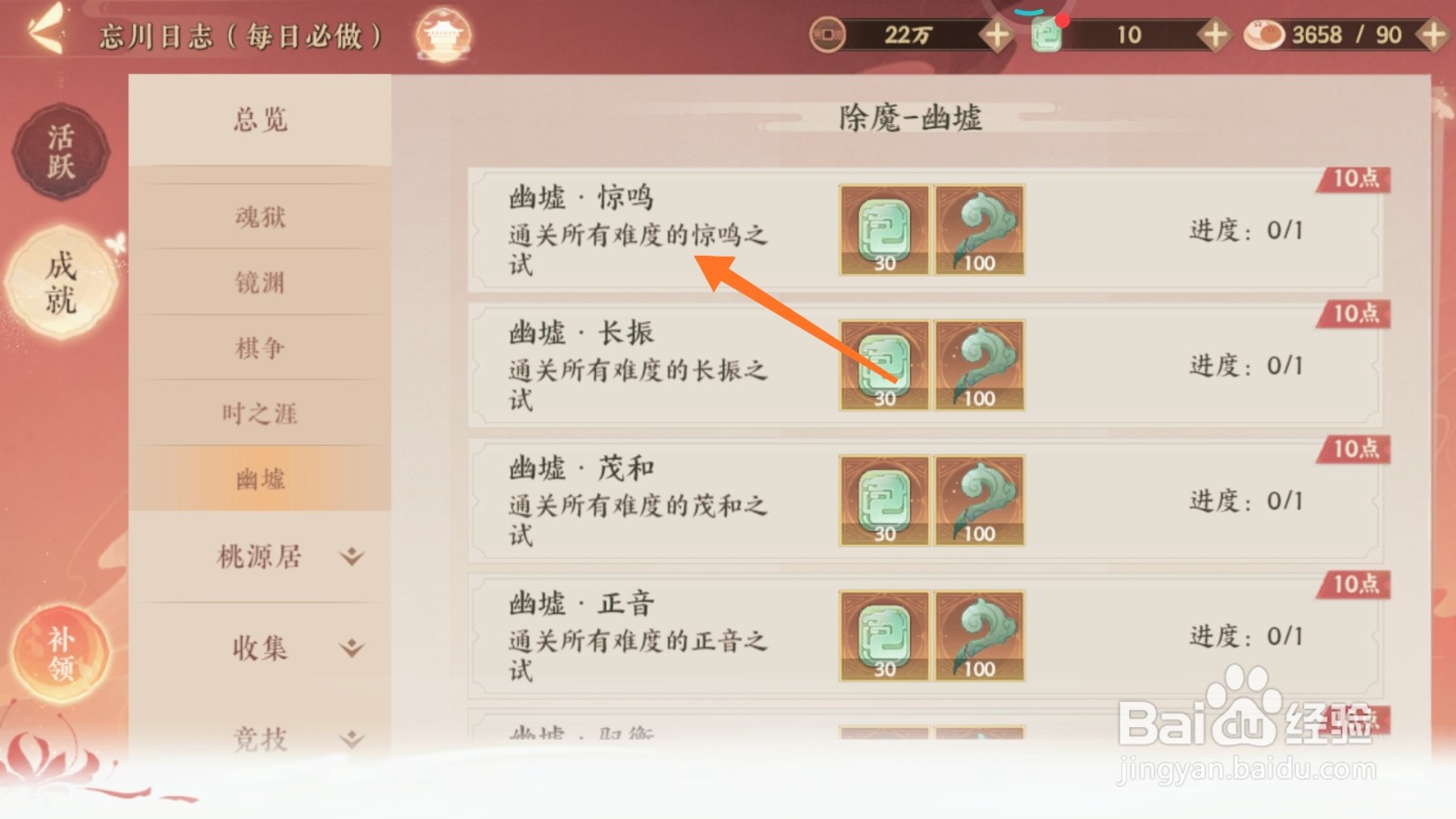1456x819 pixels.
Task: Choose 棋争 in the side list
Action: click(260, 348)
